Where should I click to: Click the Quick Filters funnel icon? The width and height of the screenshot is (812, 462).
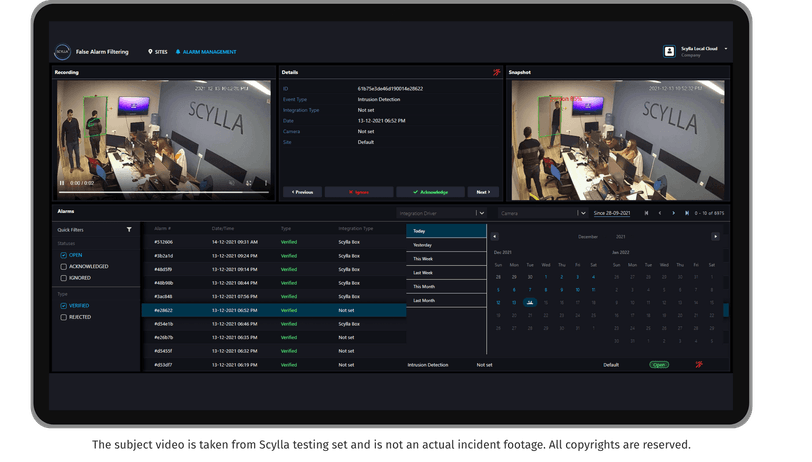129,229
